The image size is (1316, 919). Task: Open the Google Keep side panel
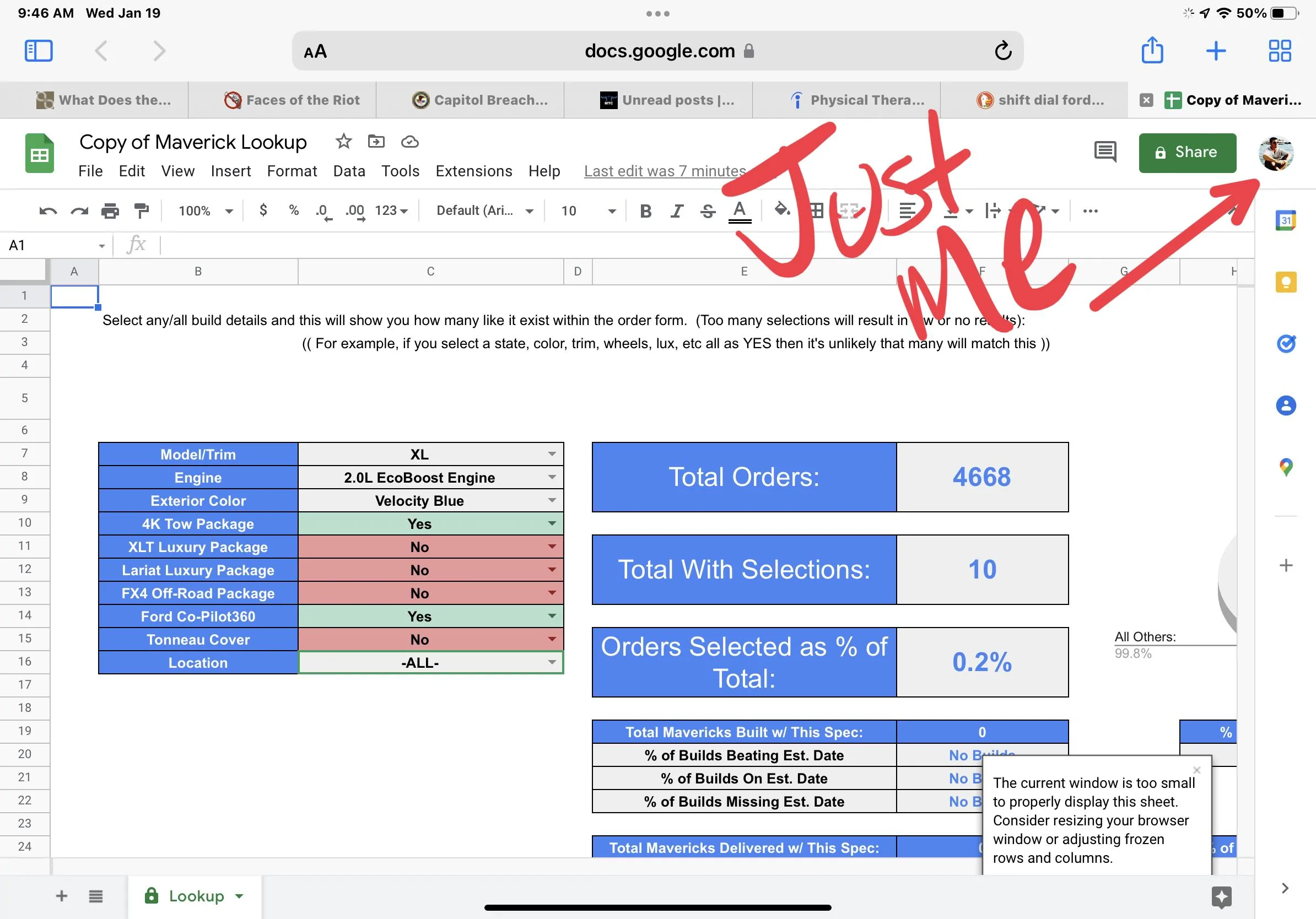(x=1286, y=282)
